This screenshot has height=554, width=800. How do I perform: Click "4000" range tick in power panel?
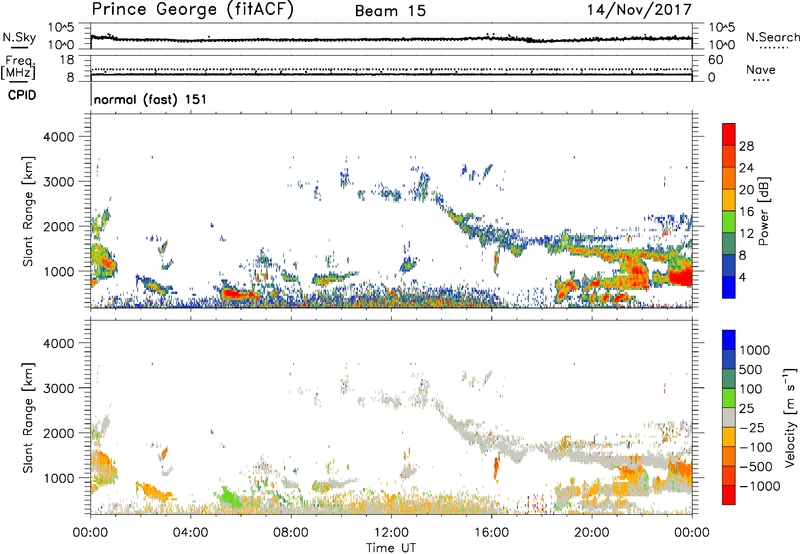(x=59, y=137)
